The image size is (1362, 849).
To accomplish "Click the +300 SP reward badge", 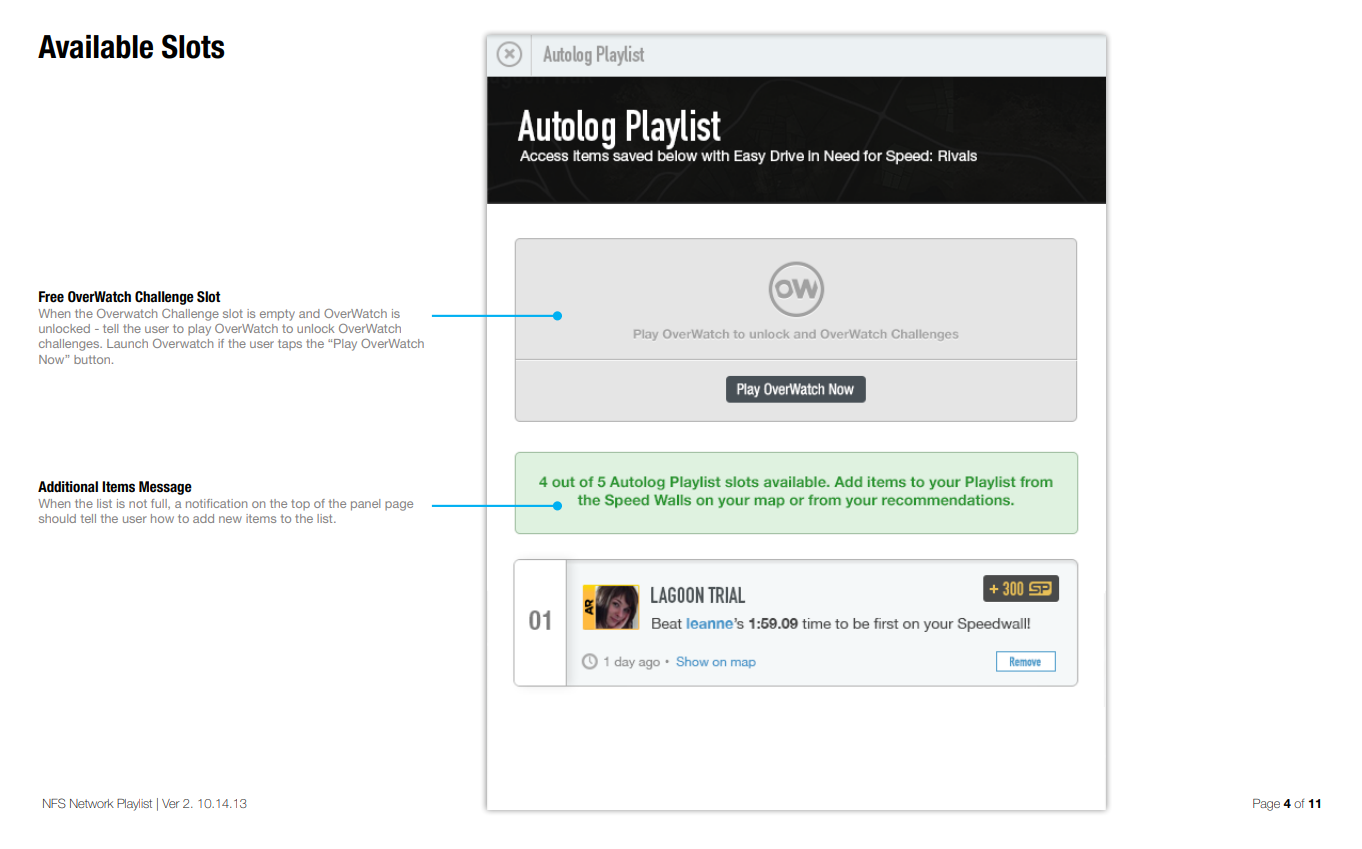I will tap(1020, 589).
